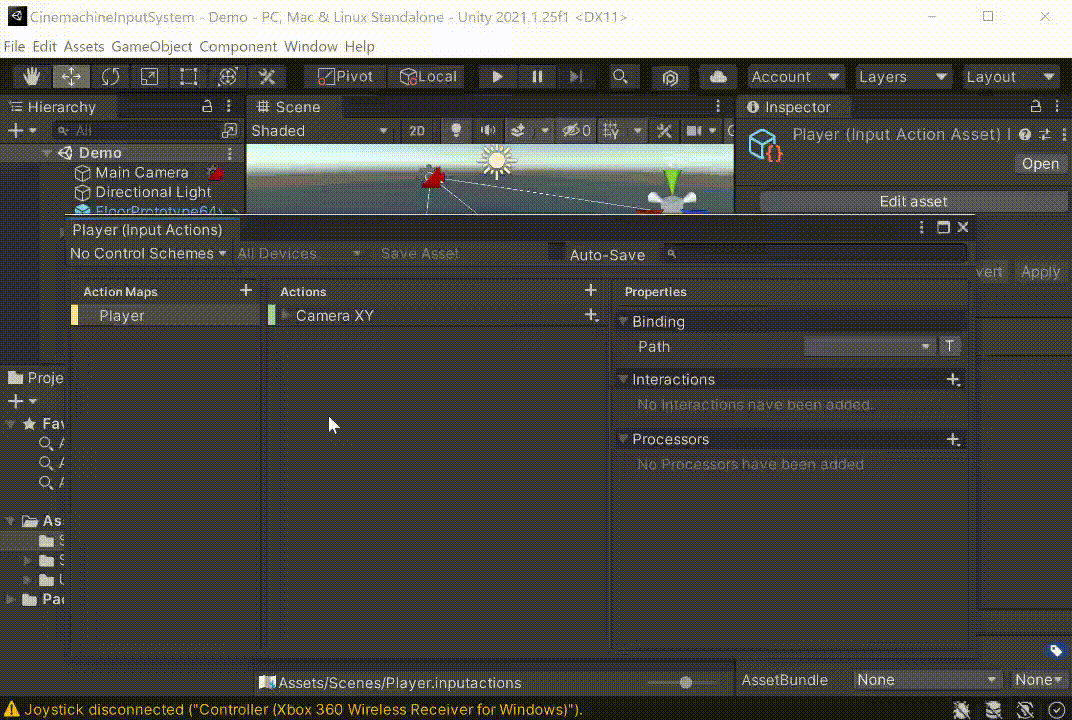This screenshot has width=1072, height=720.
Task: Click the Edit asset button
Action: pyautogui.click(x=913, y=202)
